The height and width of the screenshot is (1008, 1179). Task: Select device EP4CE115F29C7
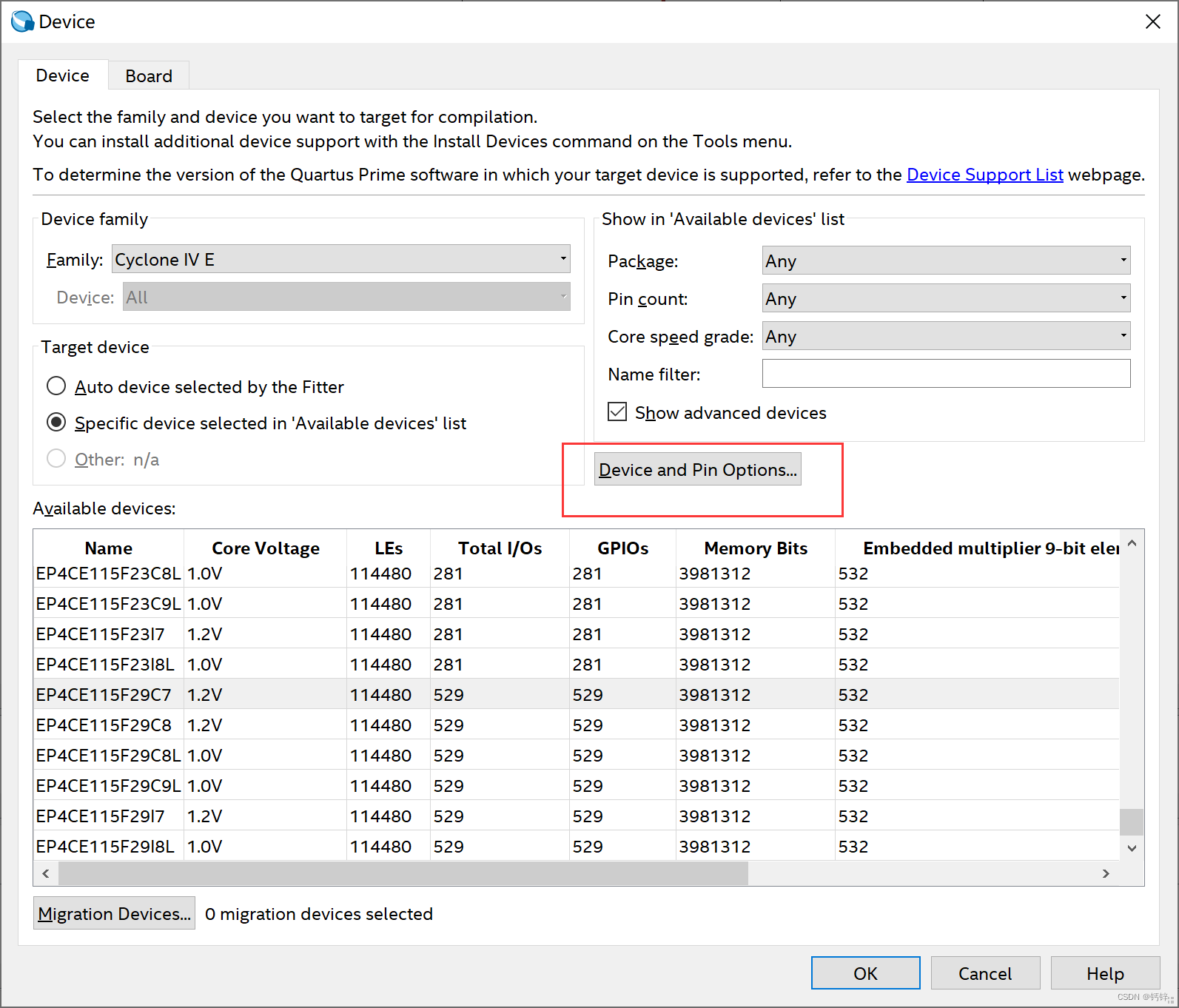(x=576, y=695)
